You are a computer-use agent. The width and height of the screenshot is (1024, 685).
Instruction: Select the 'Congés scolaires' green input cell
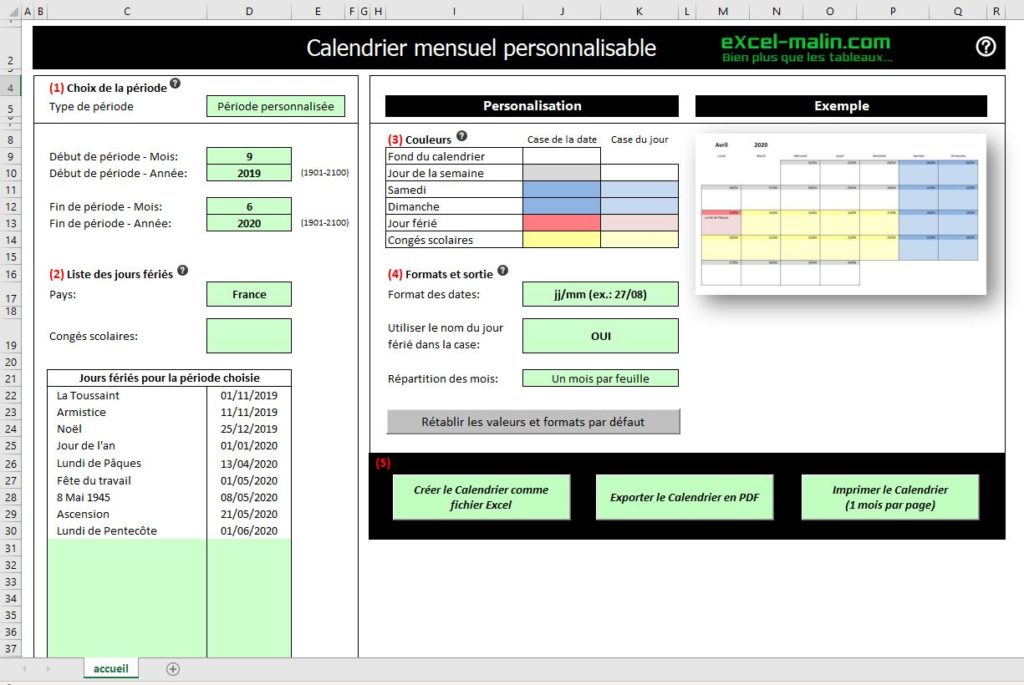point(249,335)
